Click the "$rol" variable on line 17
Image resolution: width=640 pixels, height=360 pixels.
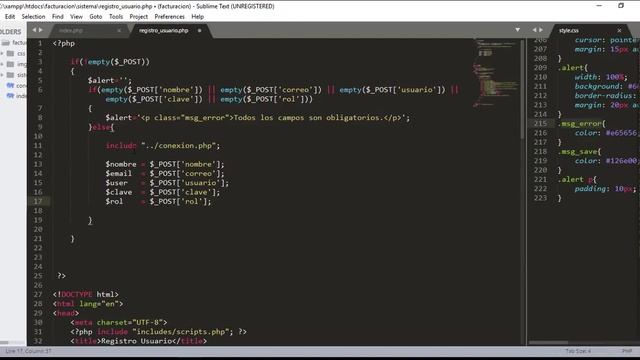(114, 202)
